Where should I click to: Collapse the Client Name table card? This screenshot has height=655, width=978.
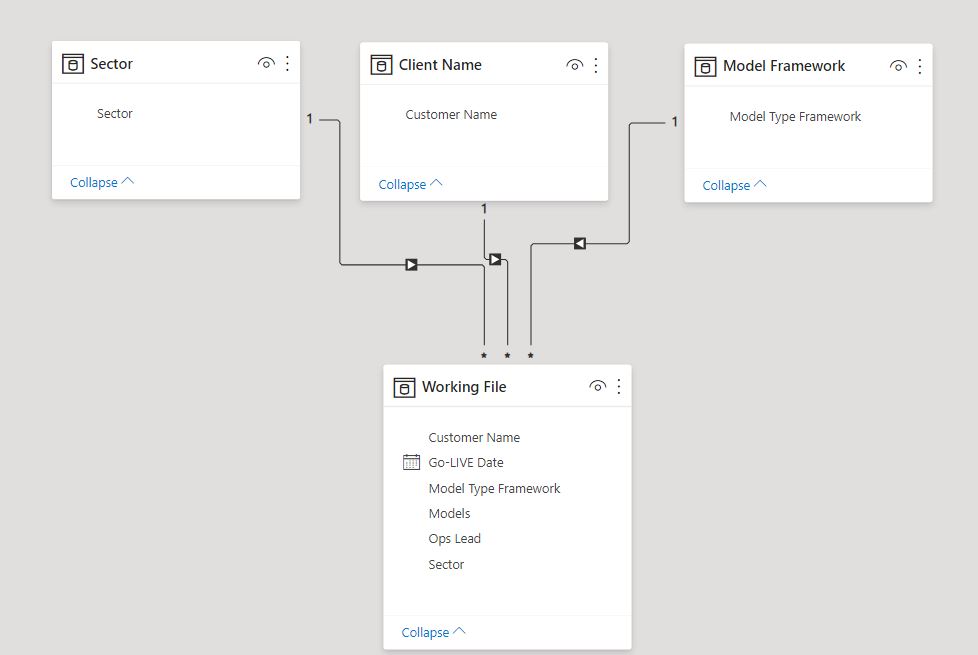410,184
